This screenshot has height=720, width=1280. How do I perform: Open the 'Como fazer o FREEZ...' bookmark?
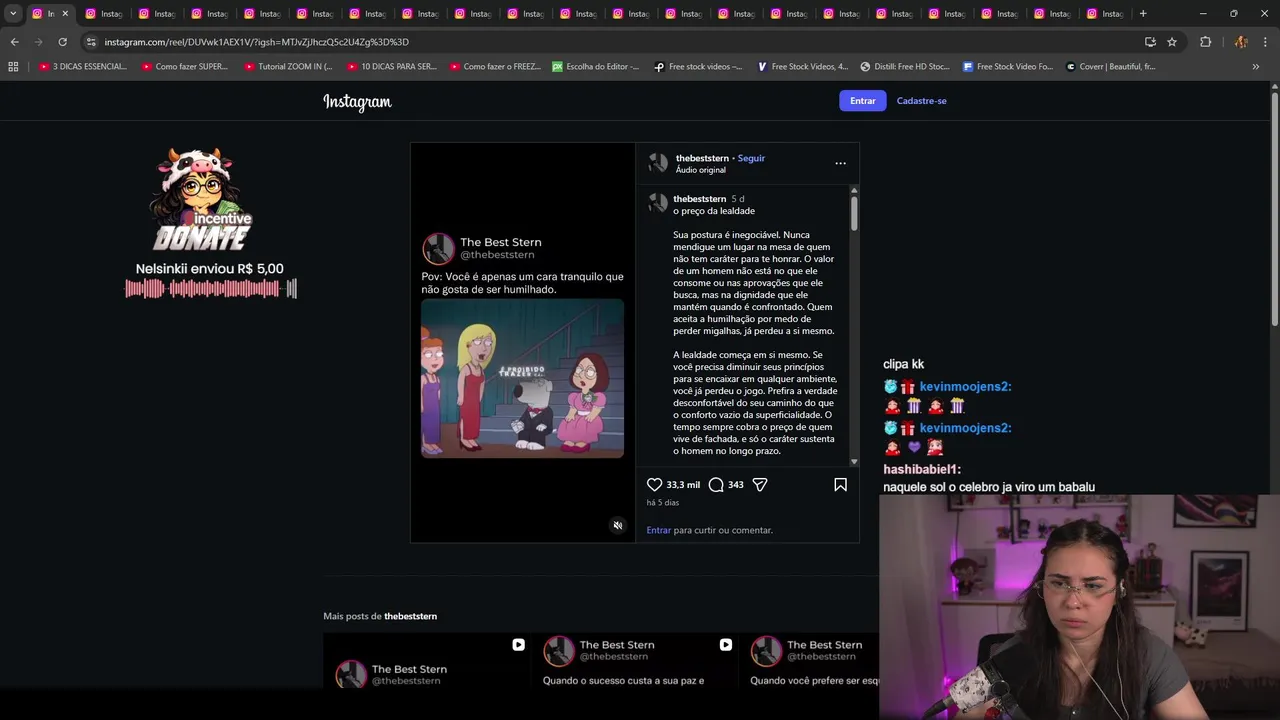tap(494, 67)
